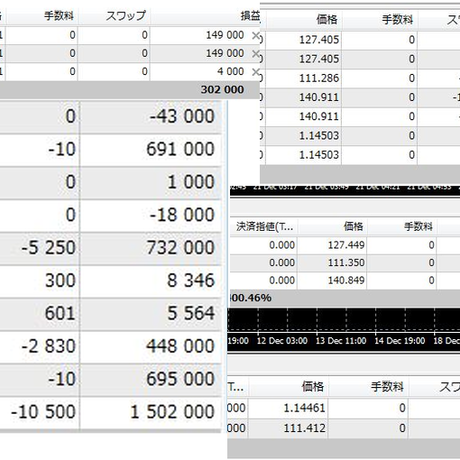Select the row with price 1.14461
This screenshot has height=460, width=460.
[x=344, y=408]
